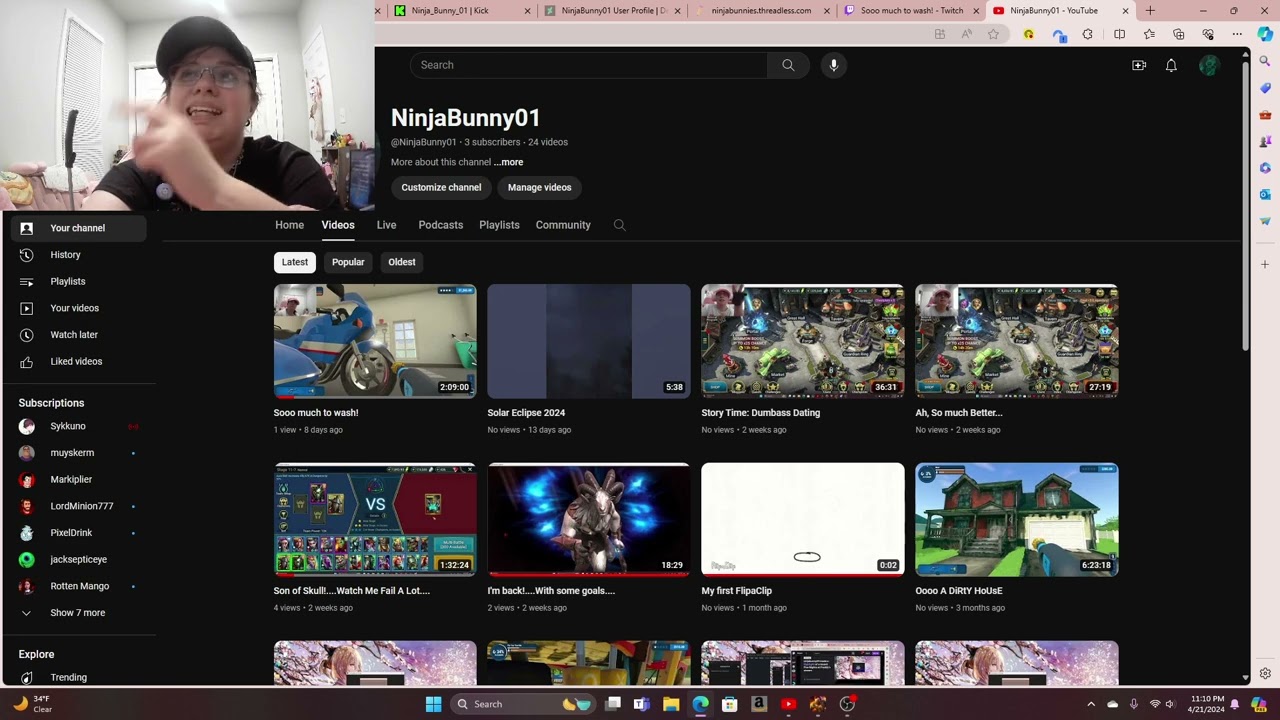The width and height of the screenshot is (1280, 720).
Task: Open the account avatar menu
Action: click(1209, 66)
